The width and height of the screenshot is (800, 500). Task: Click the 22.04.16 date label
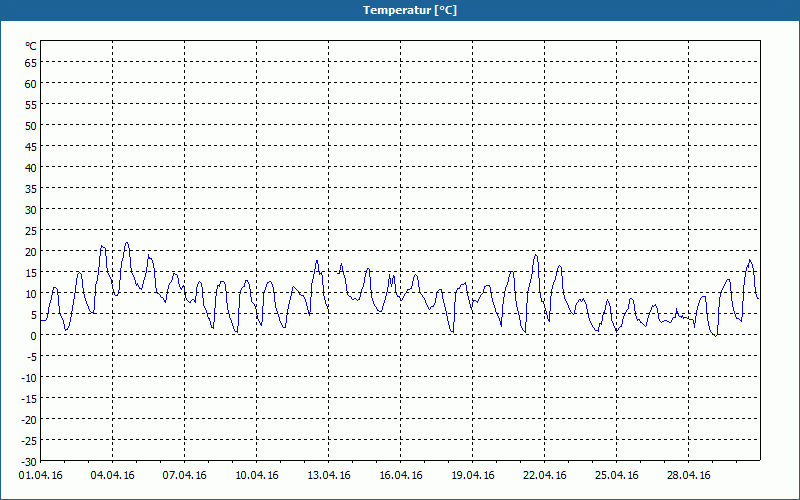tap(544, 476)
